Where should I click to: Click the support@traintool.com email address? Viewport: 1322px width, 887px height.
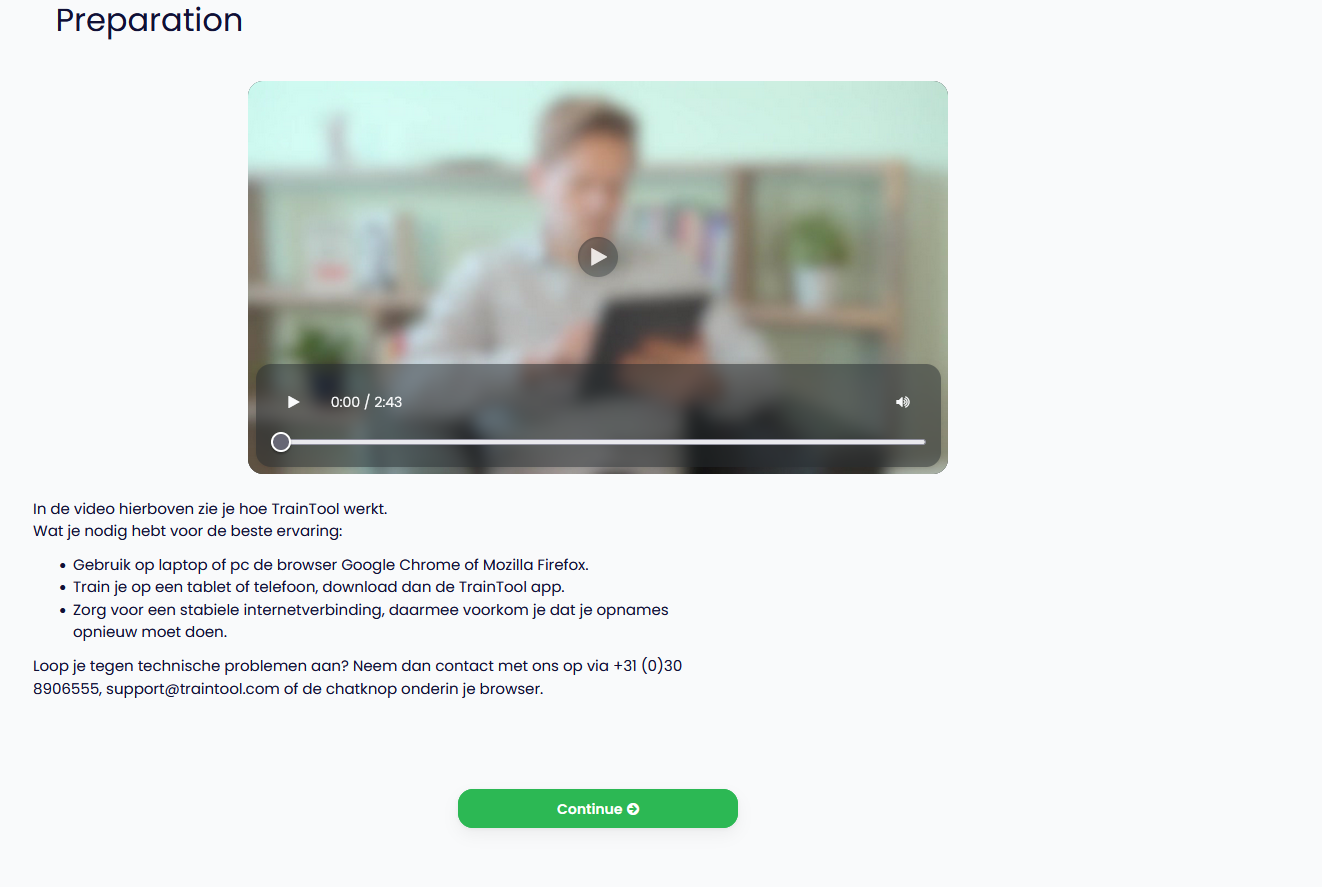coord(193,689)
